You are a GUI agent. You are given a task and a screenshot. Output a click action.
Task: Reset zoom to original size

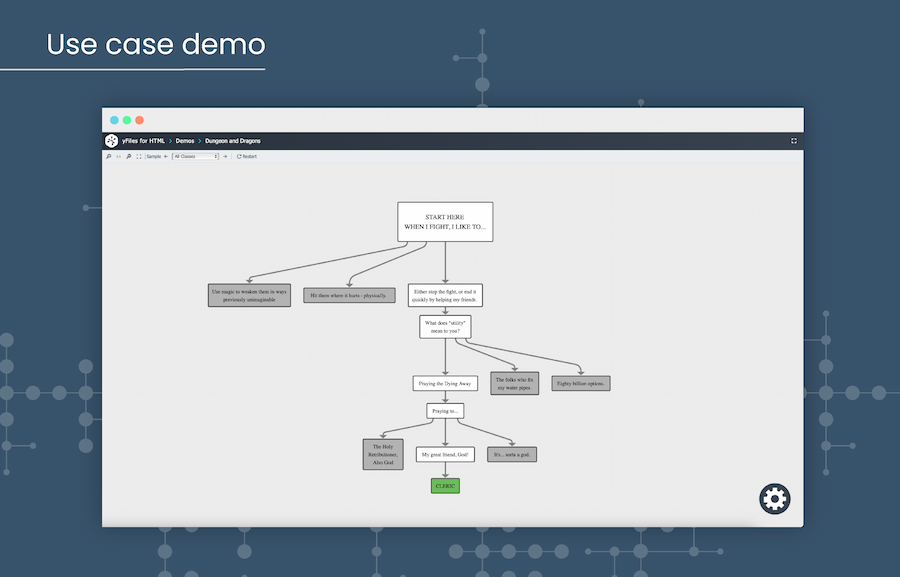118,156
